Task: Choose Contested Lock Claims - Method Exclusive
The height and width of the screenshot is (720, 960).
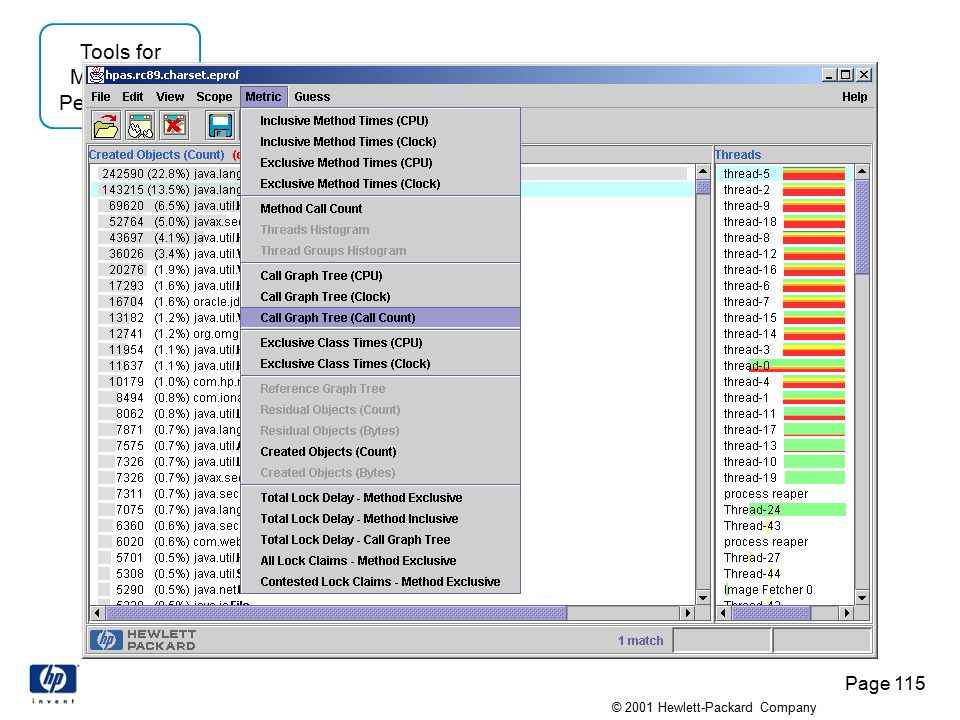Action: tap(380, 582)
